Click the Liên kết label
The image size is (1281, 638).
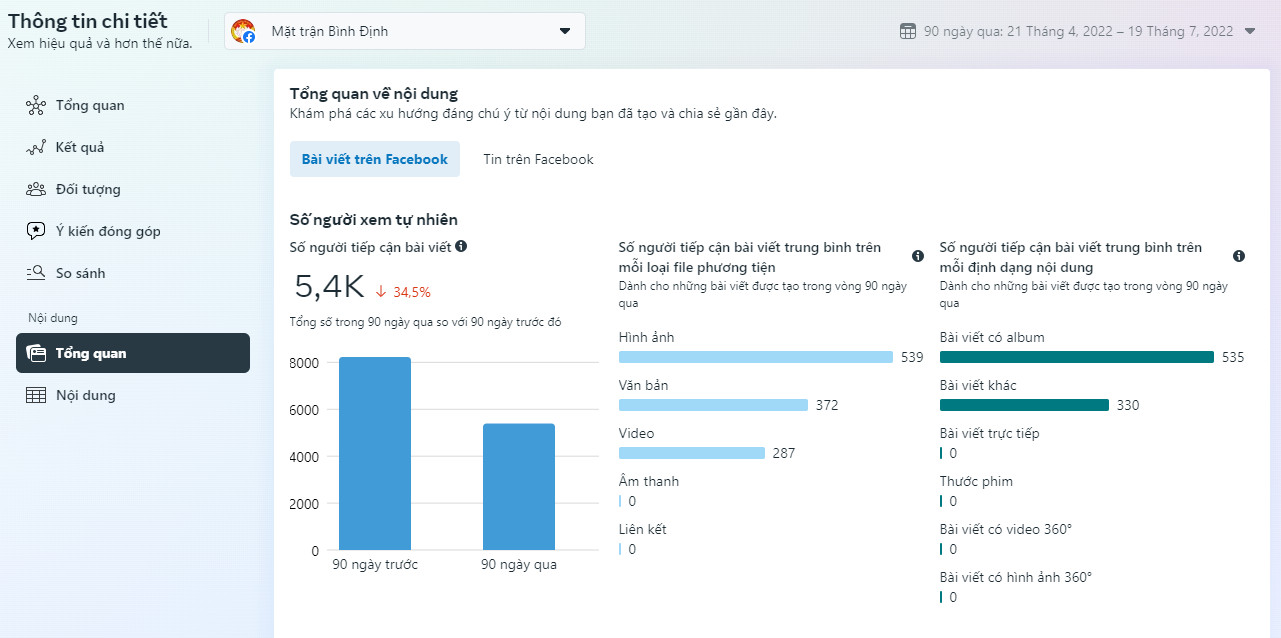(643, 529)
